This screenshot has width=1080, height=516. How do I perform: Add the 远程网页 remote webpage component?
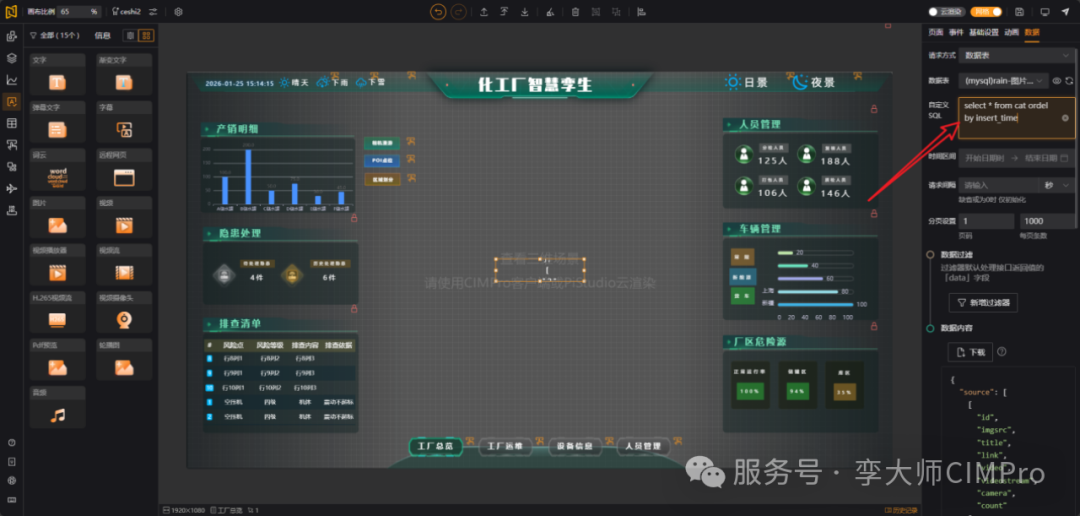pyautogui.click(x=124, y=169)
